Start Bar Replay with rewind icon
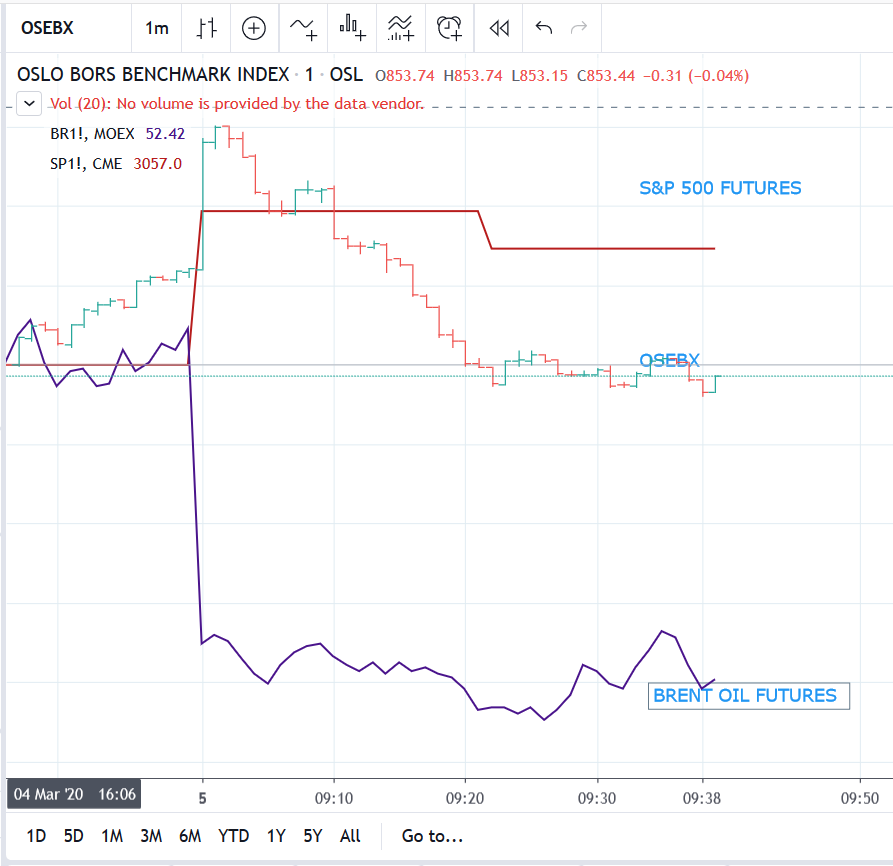 pos(499,28)
